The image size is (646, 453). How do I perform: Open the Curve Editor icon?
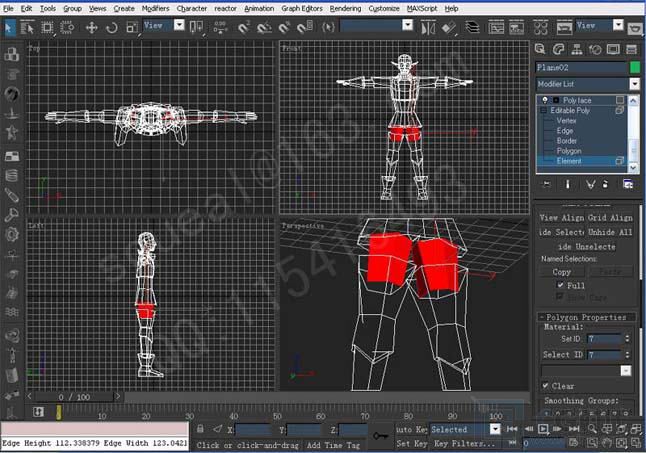[x=496, y=28]
